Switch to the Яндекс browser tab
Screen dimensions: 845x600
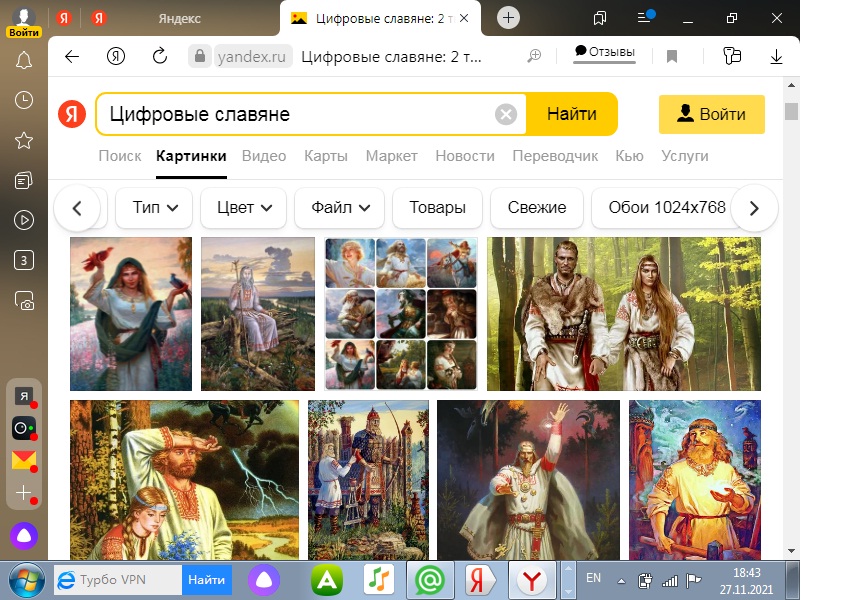coord(180,18)
